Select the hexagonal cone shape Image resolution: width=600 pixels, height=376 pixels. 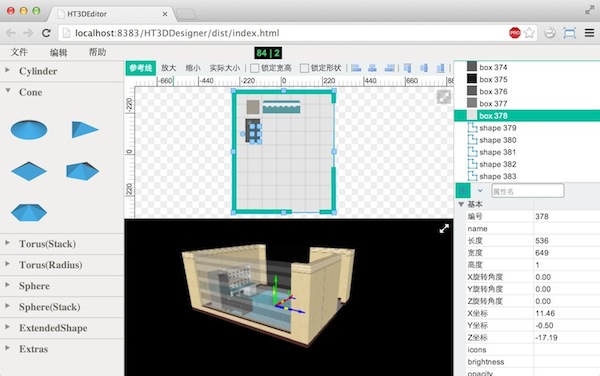click(x=29, y=212)
